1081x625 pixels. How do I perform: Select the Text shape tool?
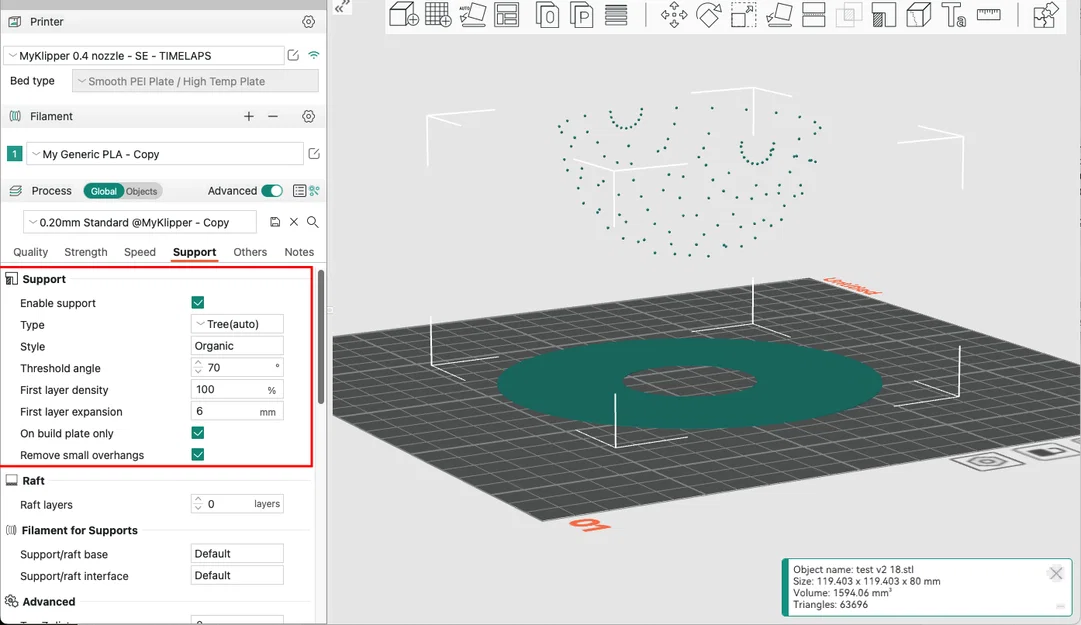[954, 14]
